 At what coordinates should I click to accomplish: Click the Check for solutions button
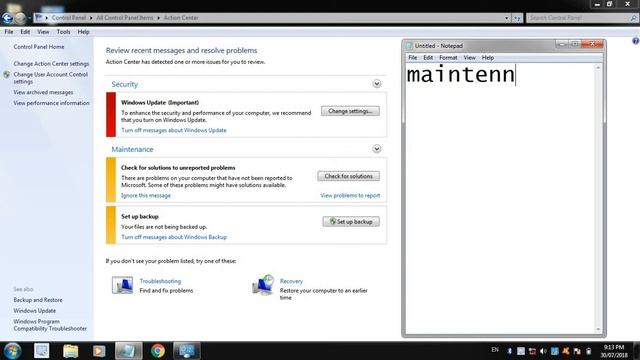(349, 176)
